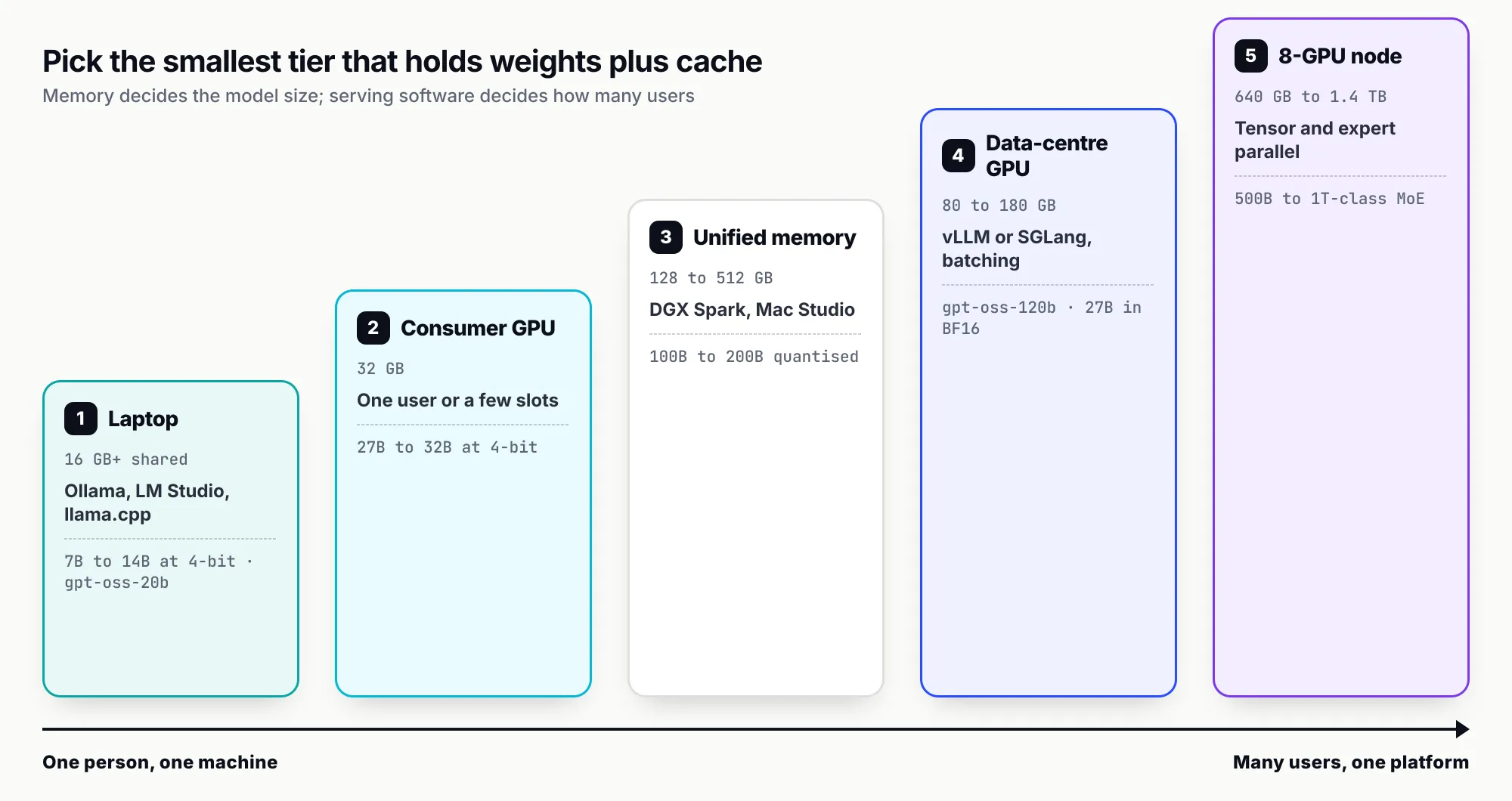This screenshot has height=801, width=1512.
Task: Click the main title about smallest tier
Action: point(402,62)
